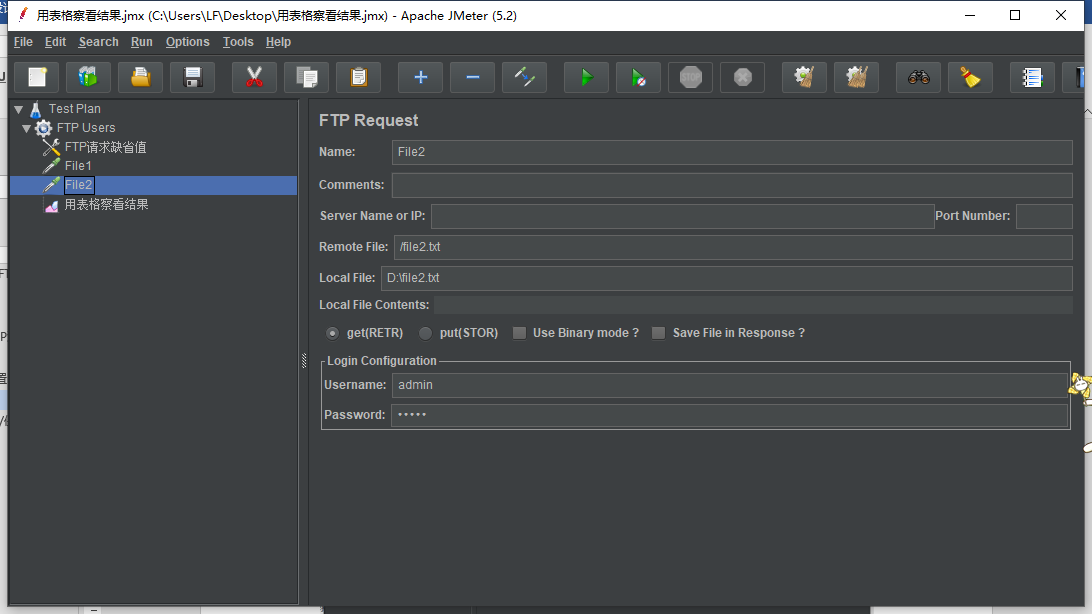Screen dimensions: 1092x614
Task: Open the Options menu
Action: (187, 42)
